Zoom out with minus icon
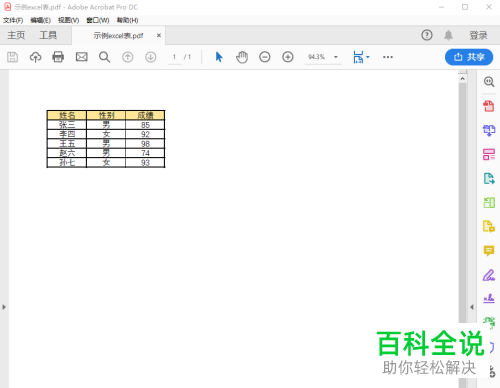The image size is (500, 388). point(265,57)
